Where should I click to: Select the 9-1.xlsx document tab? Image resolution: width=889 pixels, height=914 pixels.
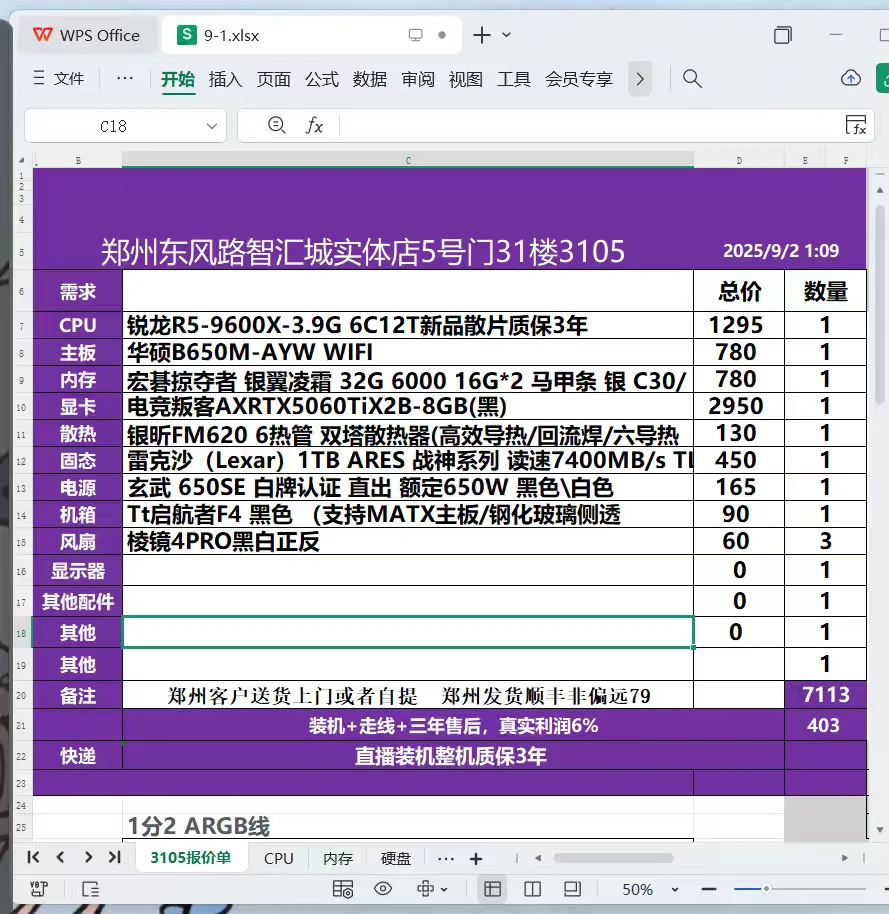point(312,36)
